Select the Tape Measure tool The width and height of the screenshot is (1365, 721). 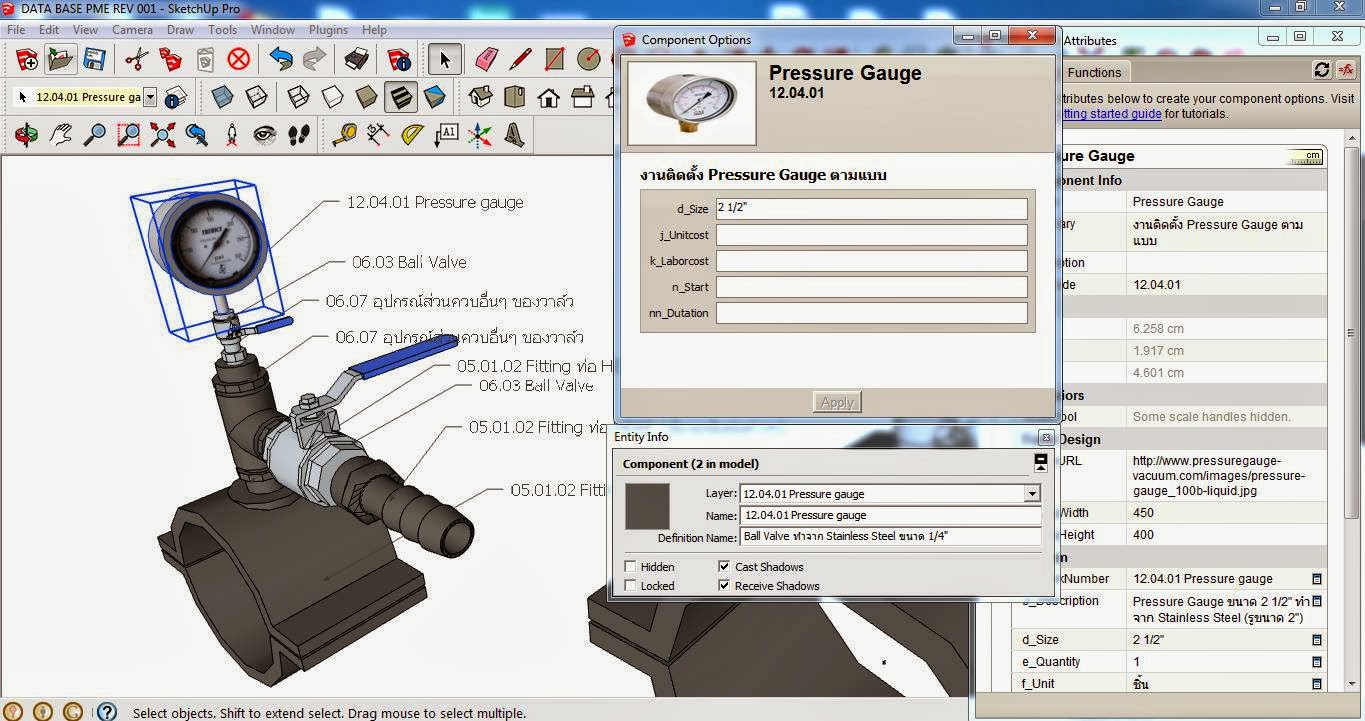(344, 134)
